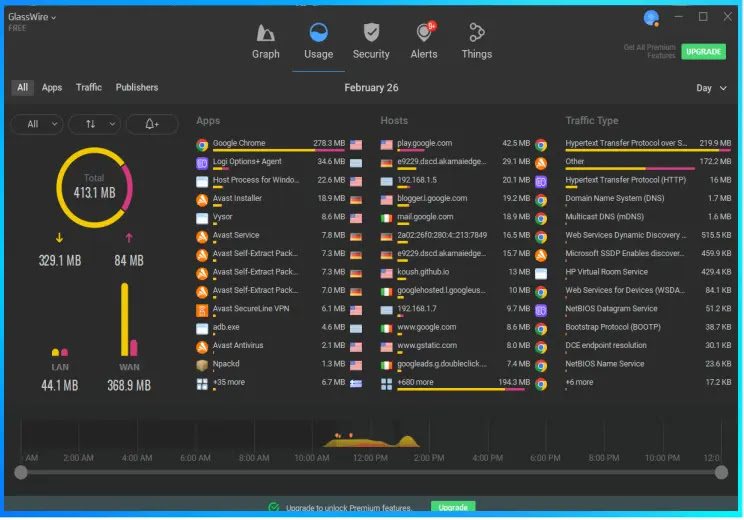Open the Alerts icon with red badge
744x520 pixels.
(x=424, y=32)
